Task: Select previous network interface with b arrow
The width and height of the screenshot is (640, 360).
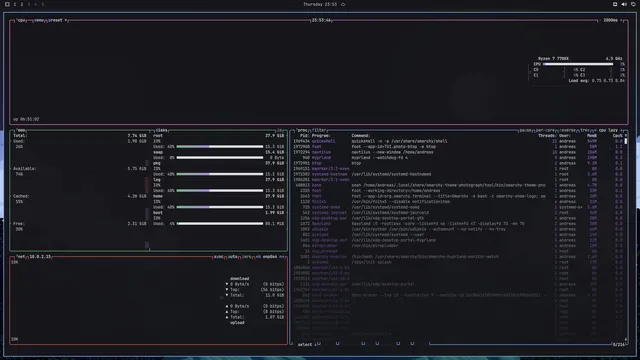Action: point(258,257)
